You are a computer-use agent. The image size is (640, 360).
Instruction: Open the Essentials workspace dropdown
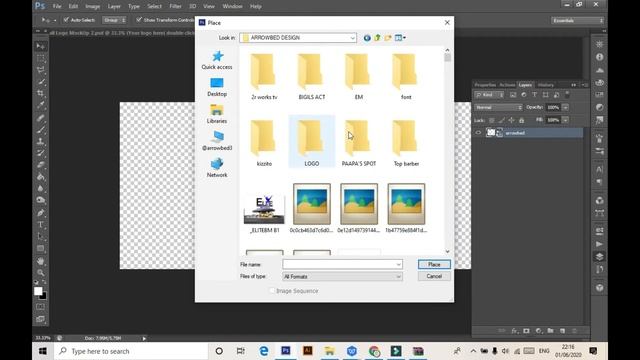click(577, 20)
